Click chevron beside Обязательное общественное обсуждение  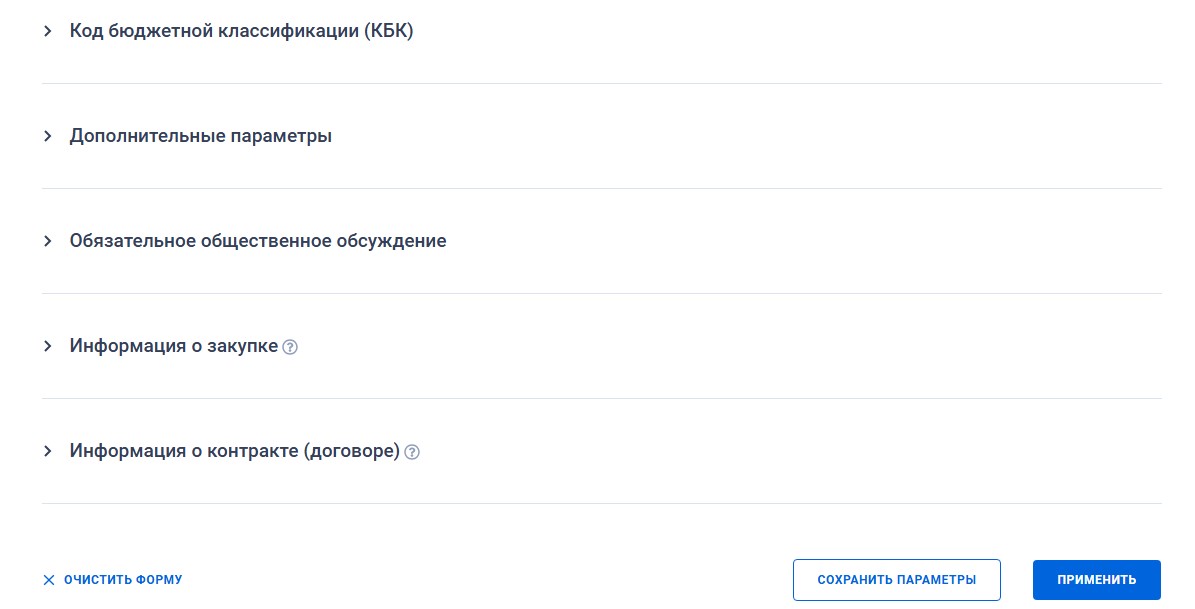[47, 241]
